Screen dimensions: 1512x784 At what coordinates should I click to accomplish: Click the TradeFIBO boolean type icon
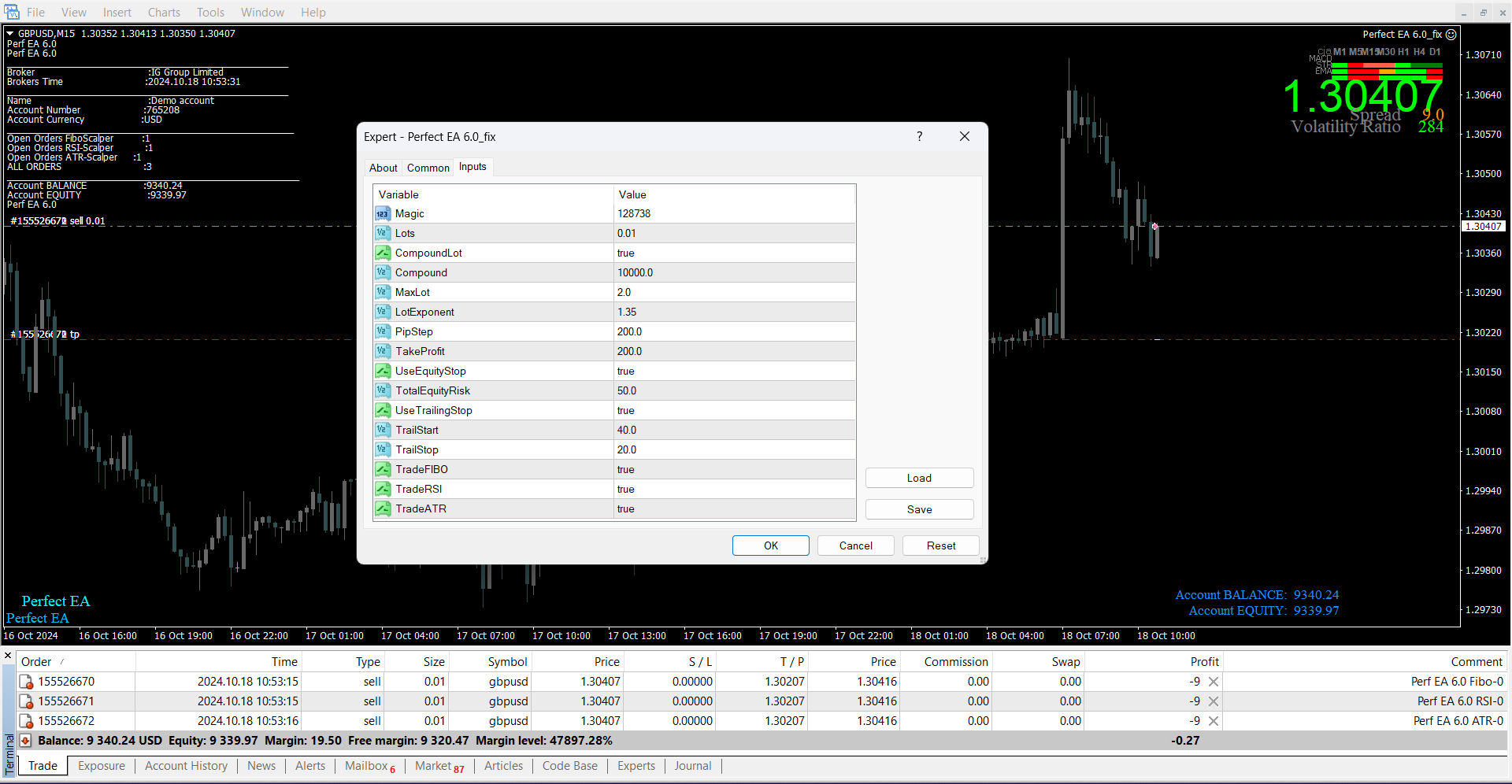click(x=383, y=470)
